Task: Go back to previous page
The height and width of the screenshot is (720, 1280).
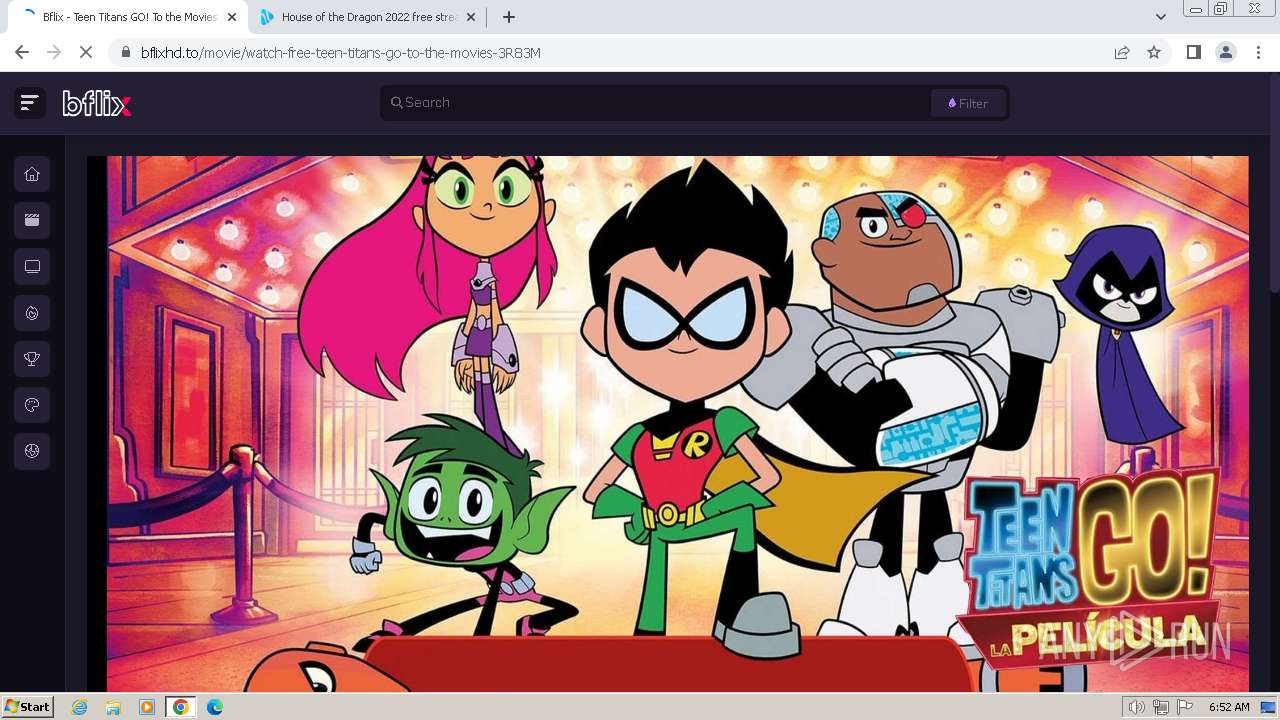Action: pyautogui.click(x=22, y=52)
